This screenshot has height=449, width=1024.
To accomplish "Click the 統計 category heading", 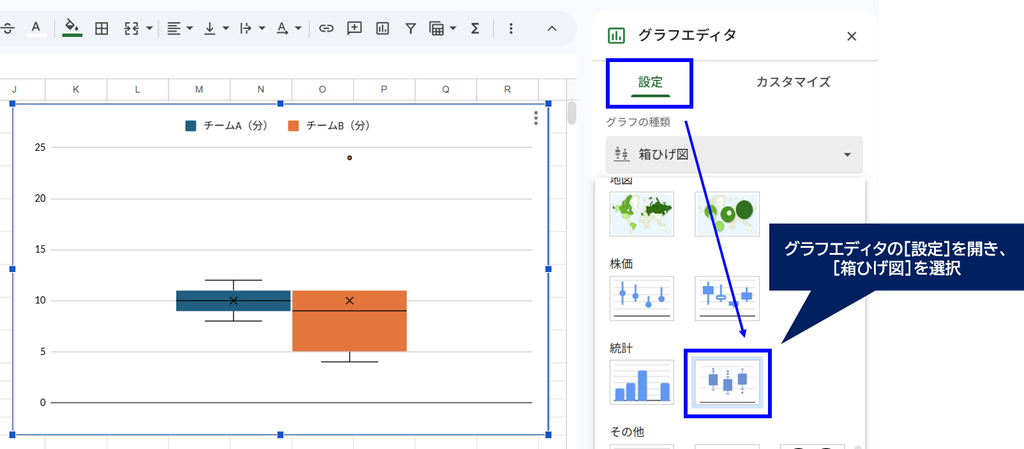I will [x=621, y=348].
